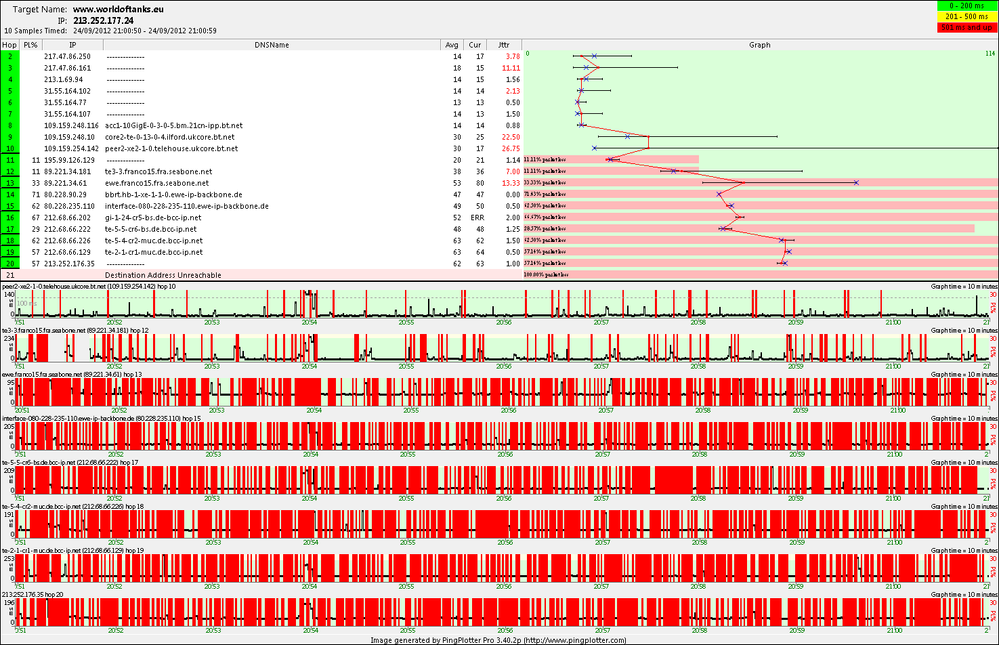Click the te3-3.franco15 hop 12 timeline graph
Screen dimensions: 999x645
click(x=500, y=348)
